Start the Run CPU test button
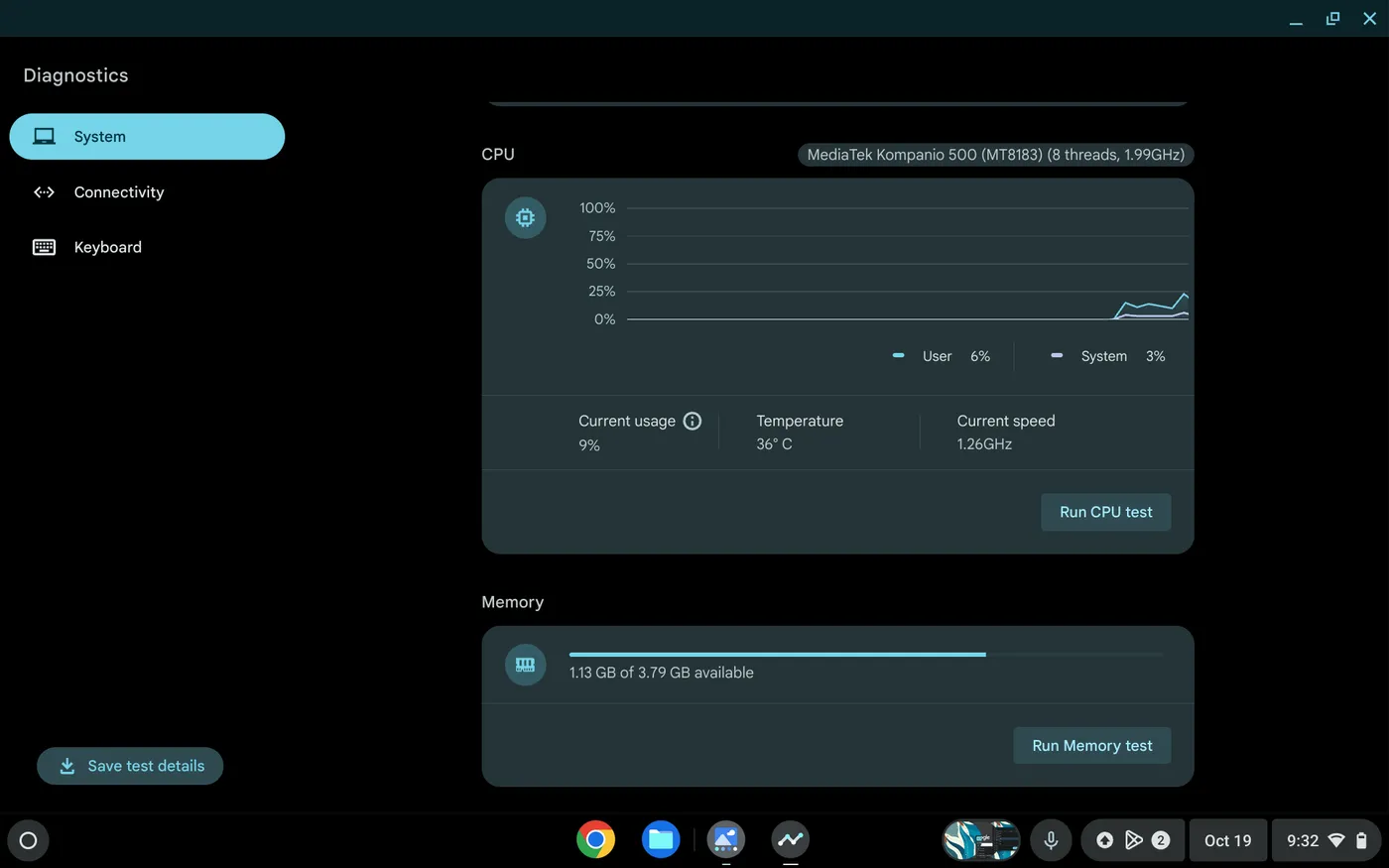Viewport: 1389px width, 868px height. 1105,512
